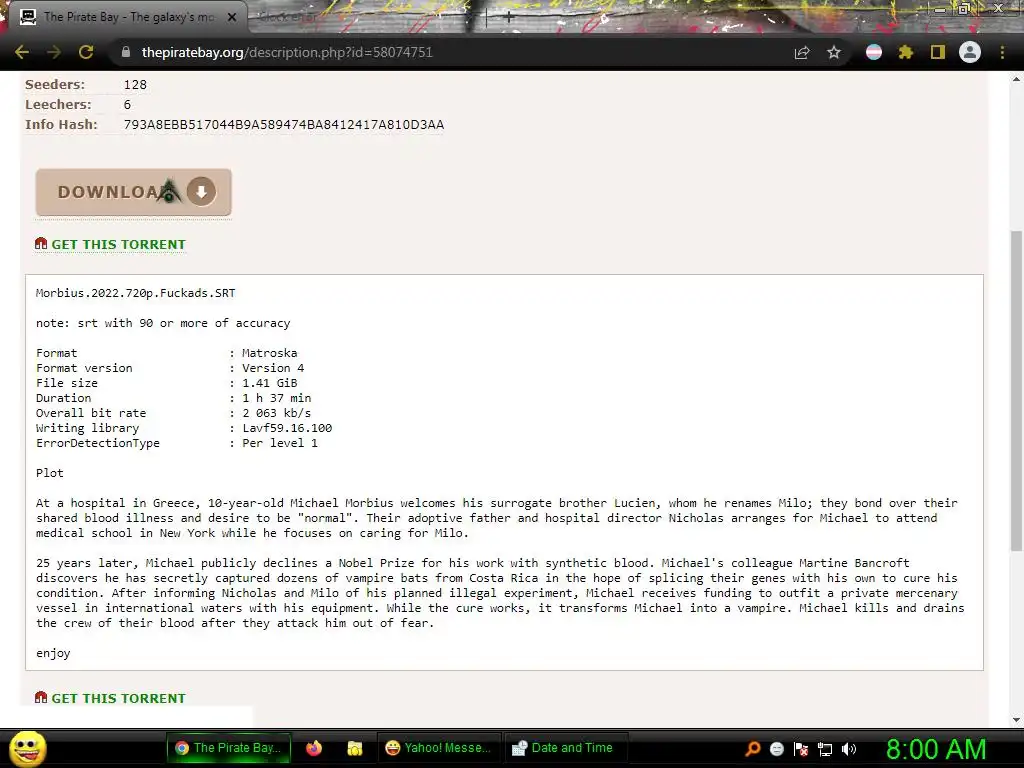This screenshot has height=768, width=1024.
Task: Open the folder icon in taskbar
Action: (x=355, y=748)
